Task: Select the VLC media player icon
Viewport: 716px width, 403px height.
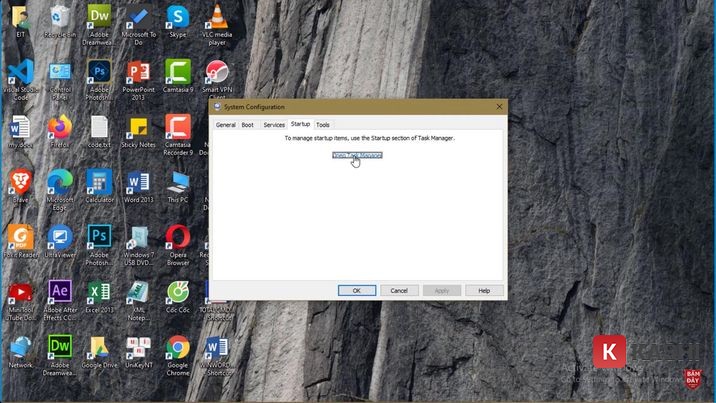Action: 217,25
